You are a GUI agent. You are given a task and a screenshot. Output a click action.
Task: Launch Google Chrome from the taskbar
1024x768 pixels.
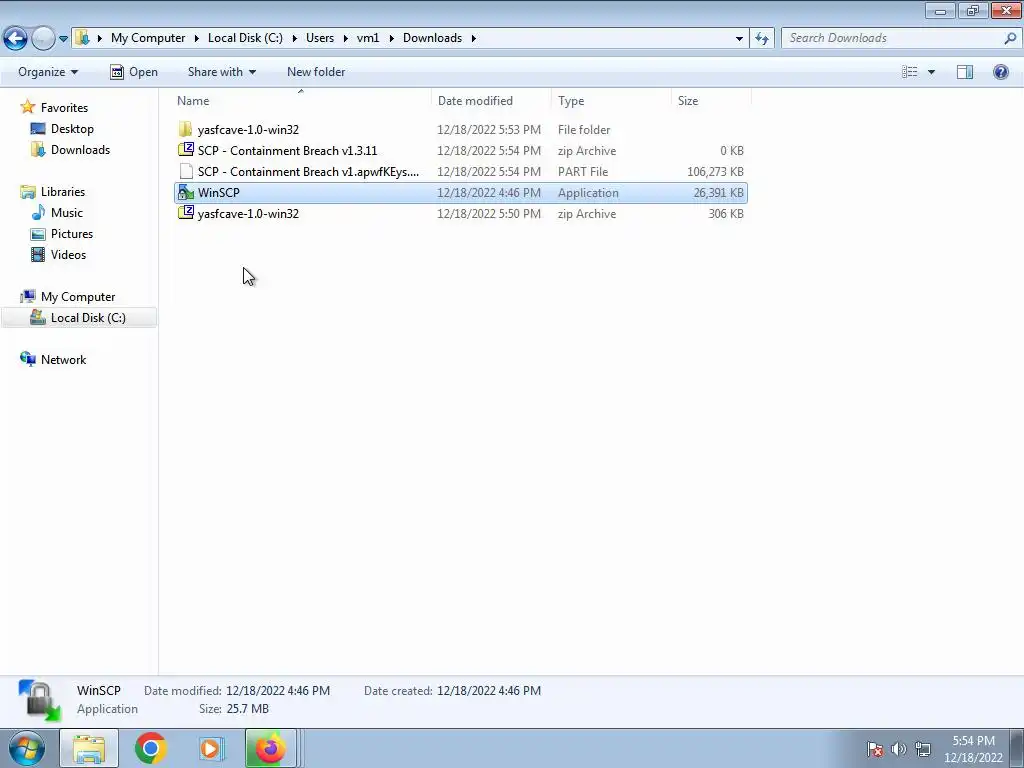click(x=150, y=749)
